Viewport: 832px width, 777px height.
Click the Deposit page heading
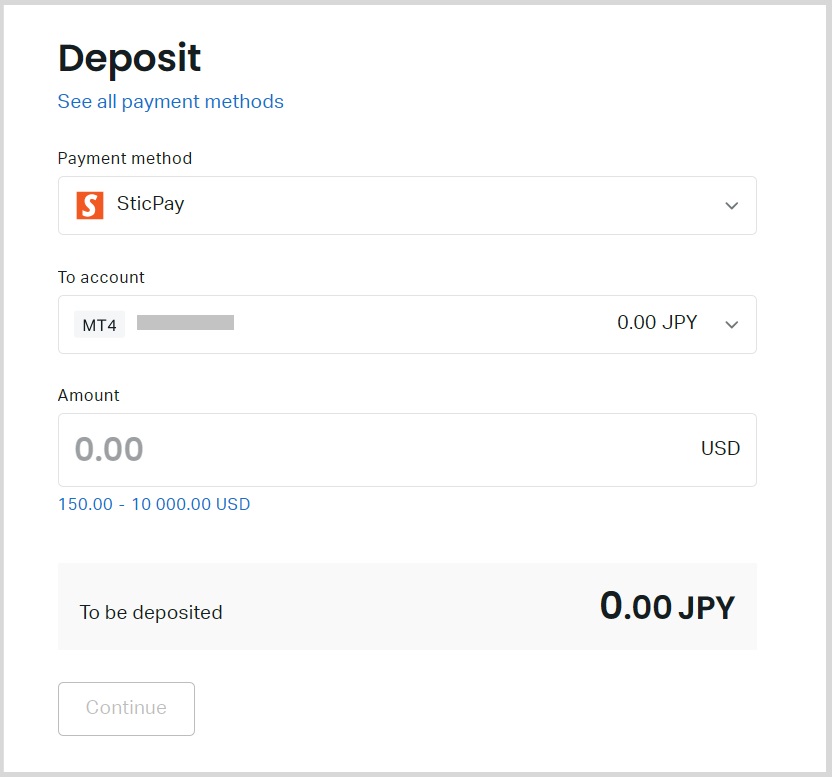coord(129,58)
